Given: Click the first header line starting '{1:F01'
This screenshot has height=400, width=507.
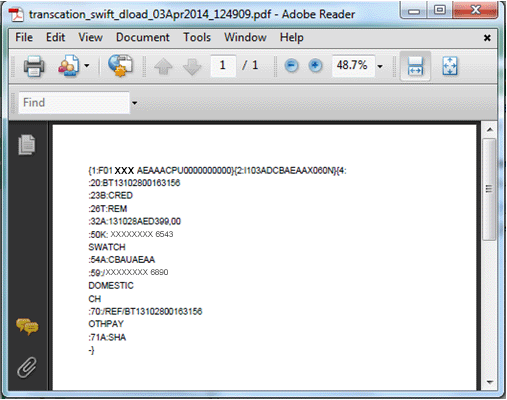Looking at the screenshot, I should (217, 171).
